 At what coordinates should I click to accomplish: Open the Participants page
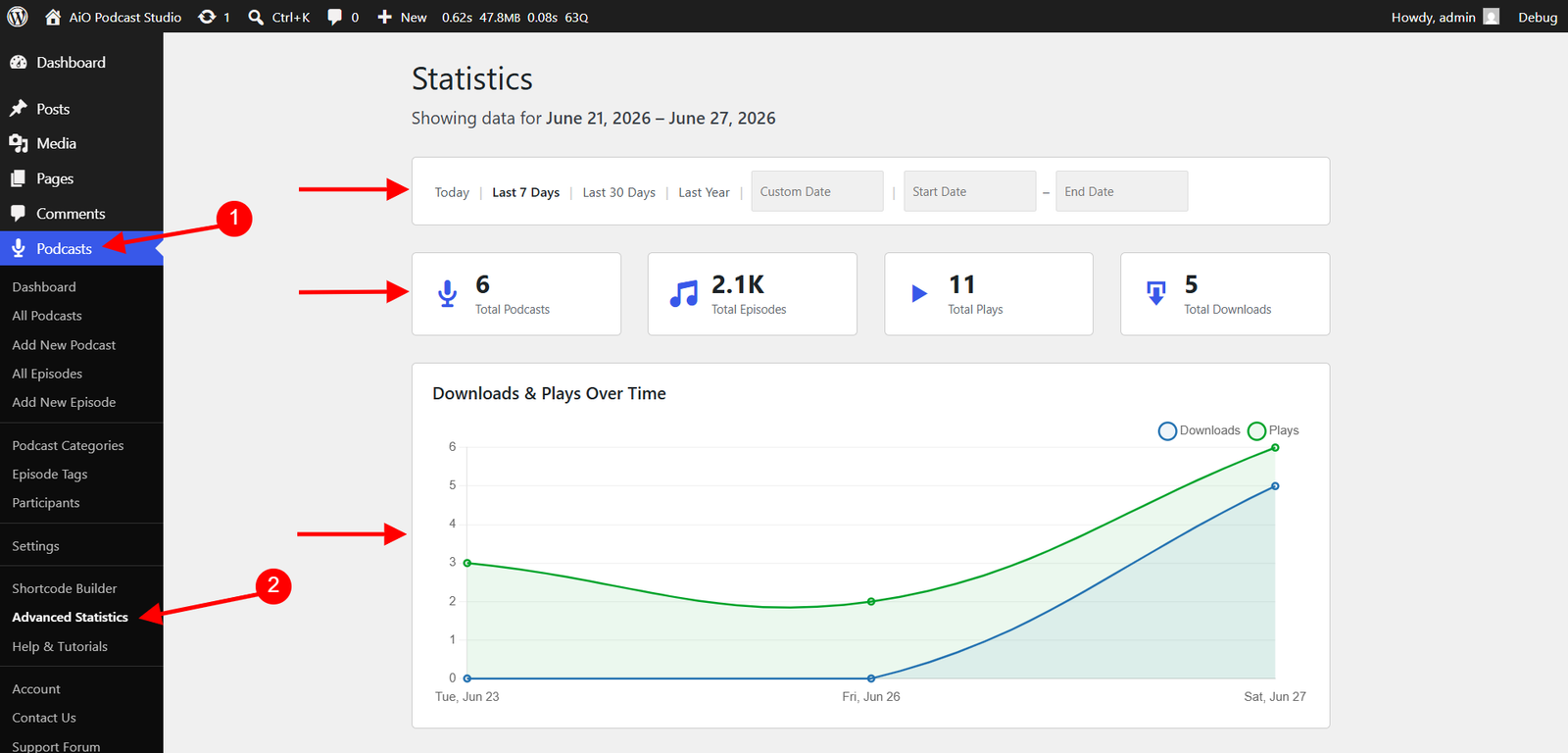tap(46, 503)
